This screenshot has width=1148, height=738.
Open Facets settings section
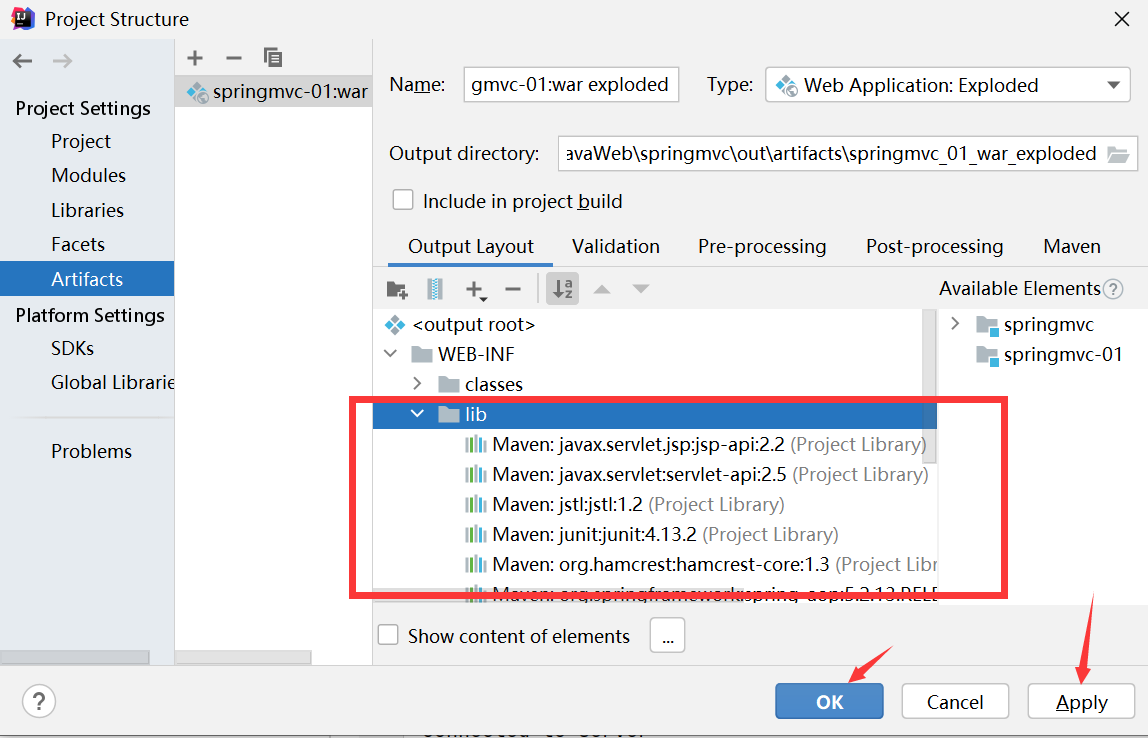point(78,245)
